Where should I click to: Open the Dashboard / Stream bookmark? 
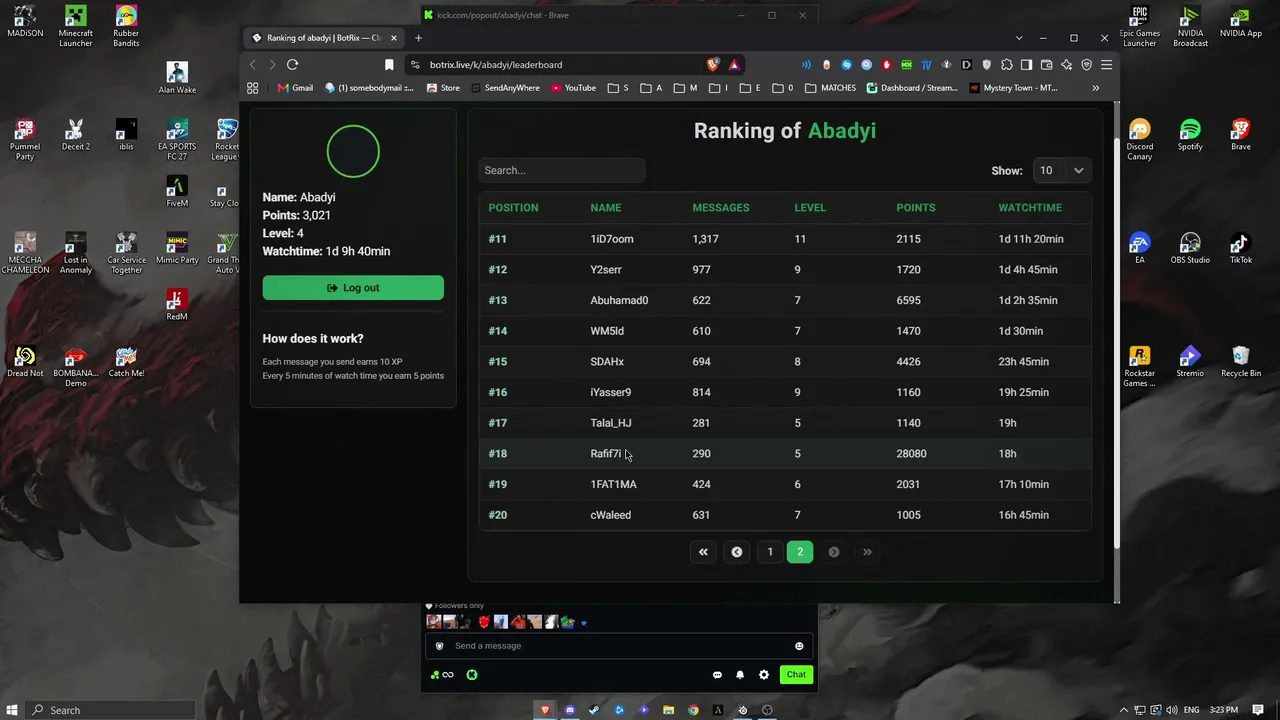click(912, 88)
